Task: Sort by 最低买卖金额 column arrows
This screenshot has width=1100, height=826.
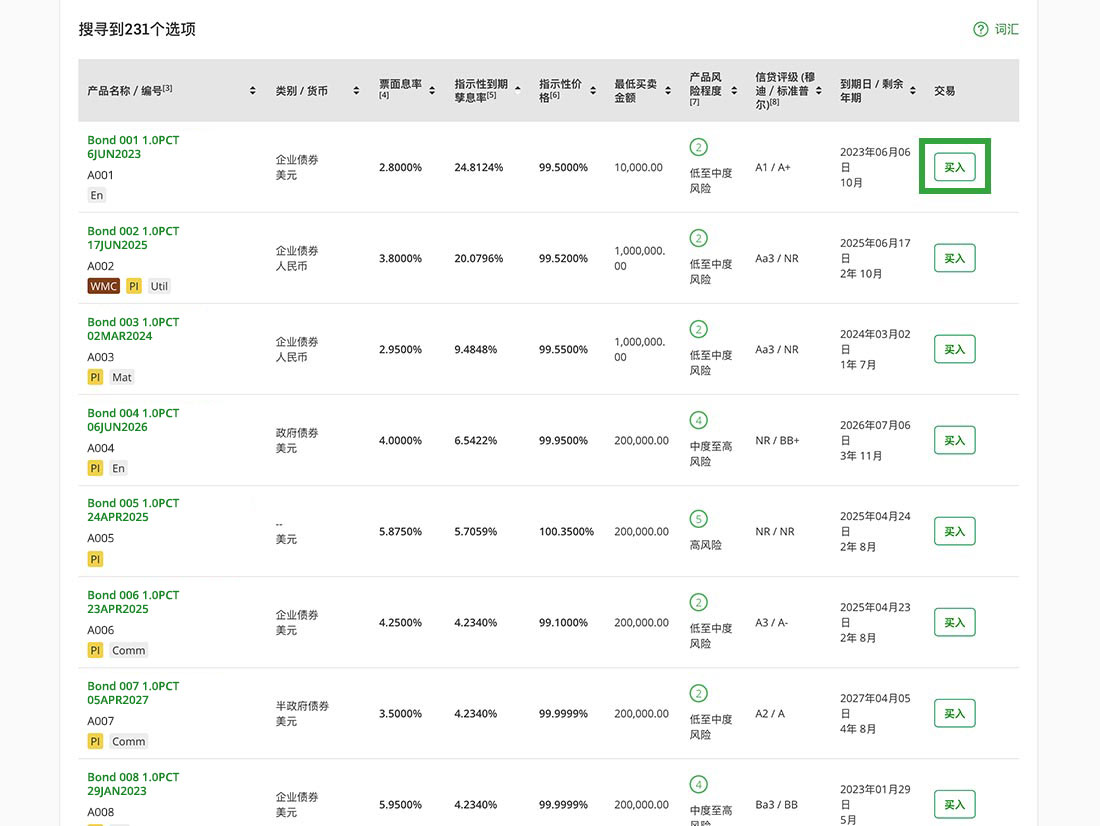Action: pos(668,91)
